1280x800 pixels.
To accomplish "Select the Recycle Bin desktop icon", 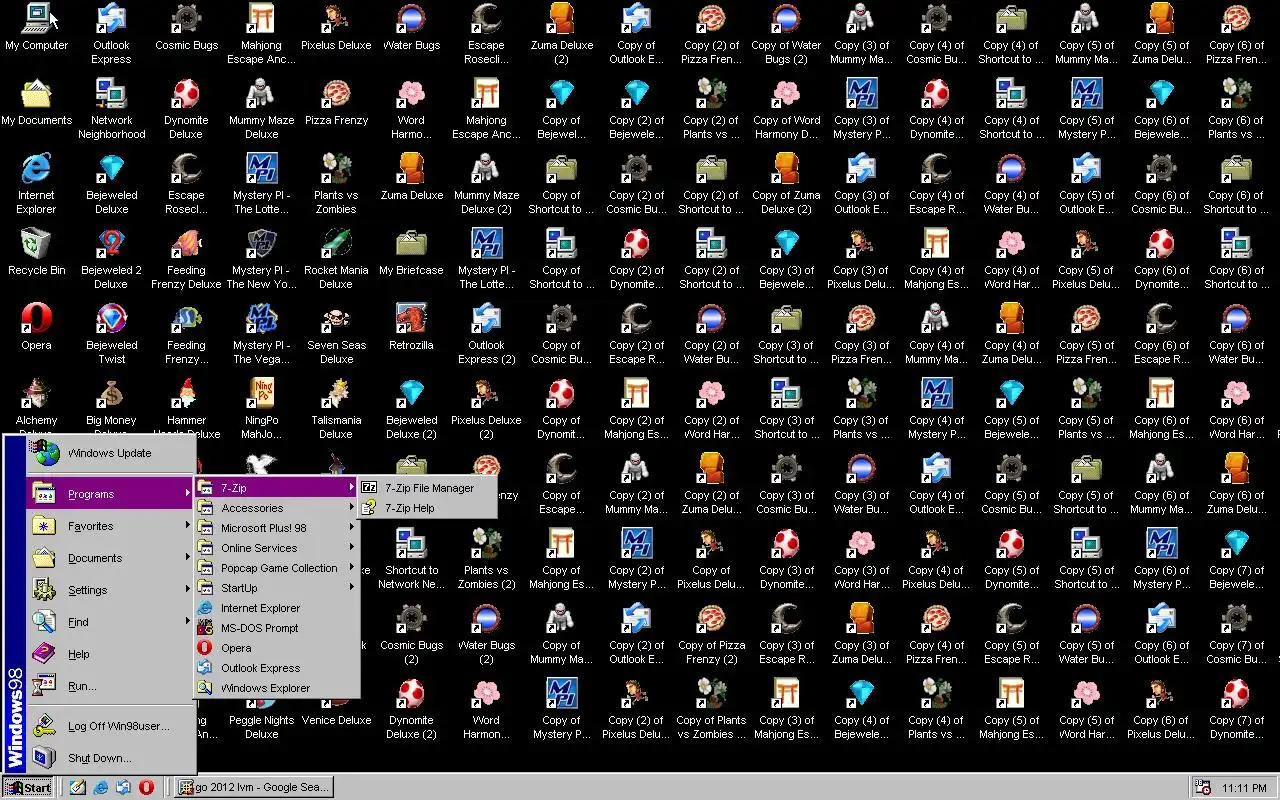I will (x=36, y=252).
